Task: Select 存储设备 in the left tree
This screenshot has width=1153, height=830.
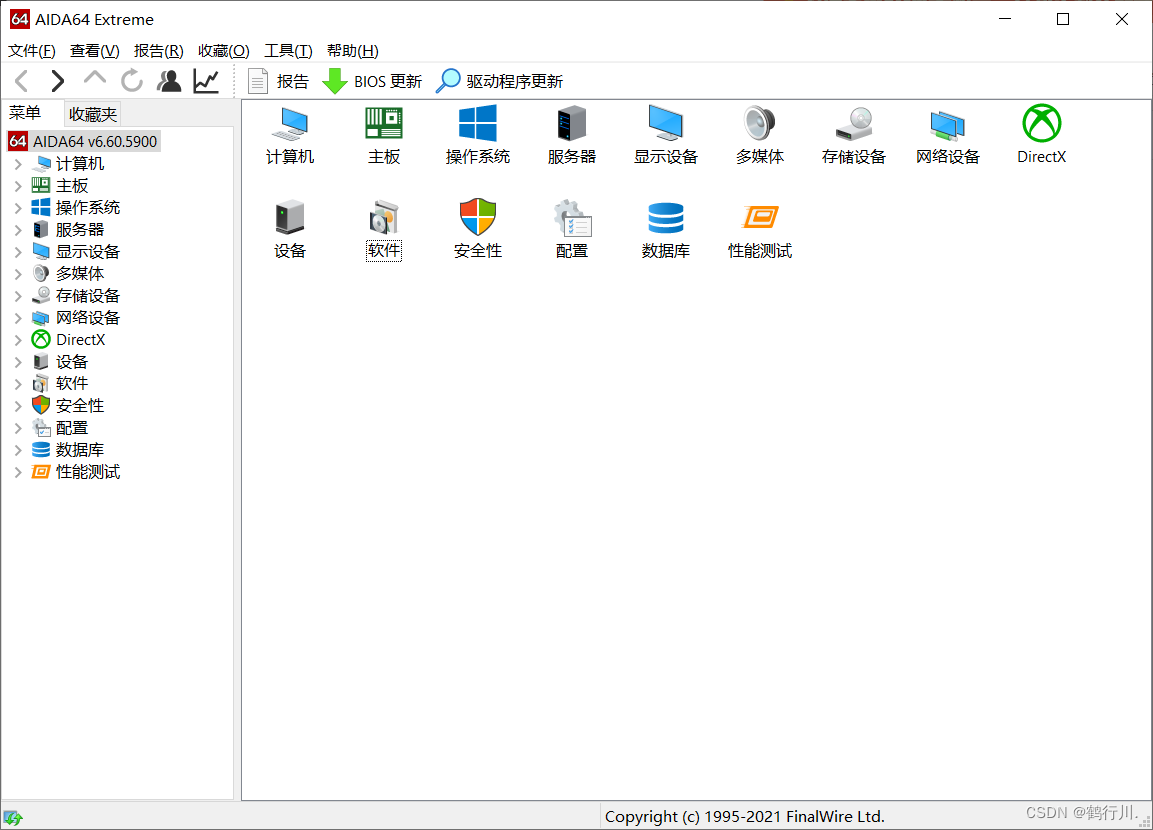Action: (76, 296)
